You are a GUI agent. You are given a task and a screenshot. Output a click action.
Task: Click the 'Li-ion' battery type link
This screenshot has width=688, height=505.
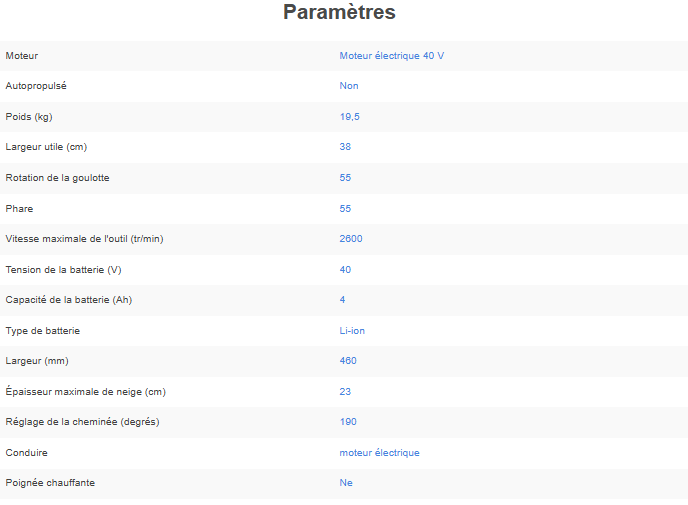pos(352,330)
